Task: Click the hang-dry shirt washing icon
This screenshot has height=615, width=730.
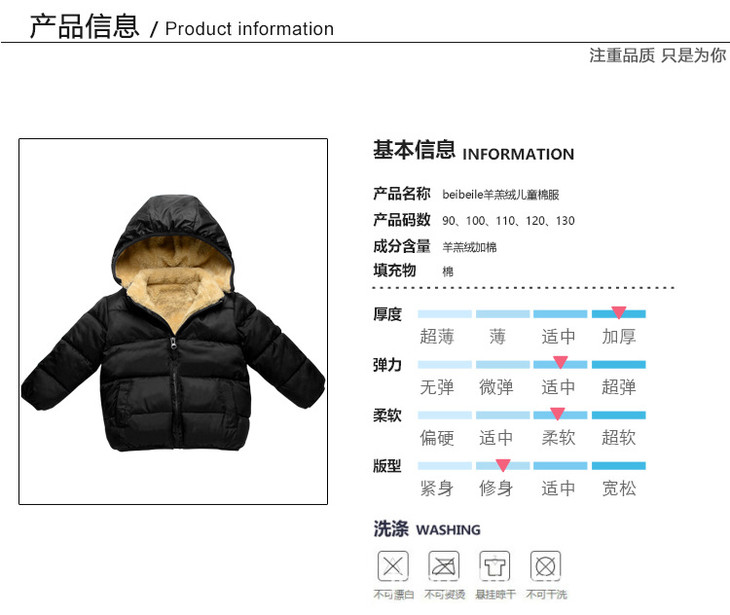Action: click(494, 566)
